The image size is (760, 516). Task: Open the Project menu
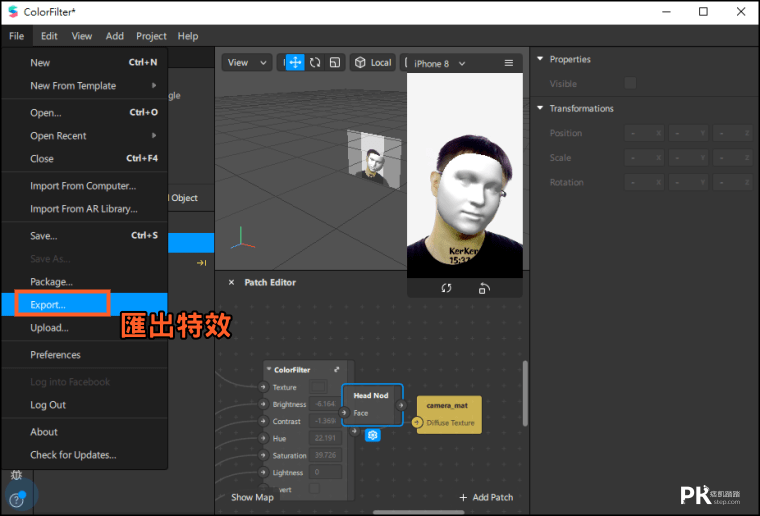coord(151,36)
